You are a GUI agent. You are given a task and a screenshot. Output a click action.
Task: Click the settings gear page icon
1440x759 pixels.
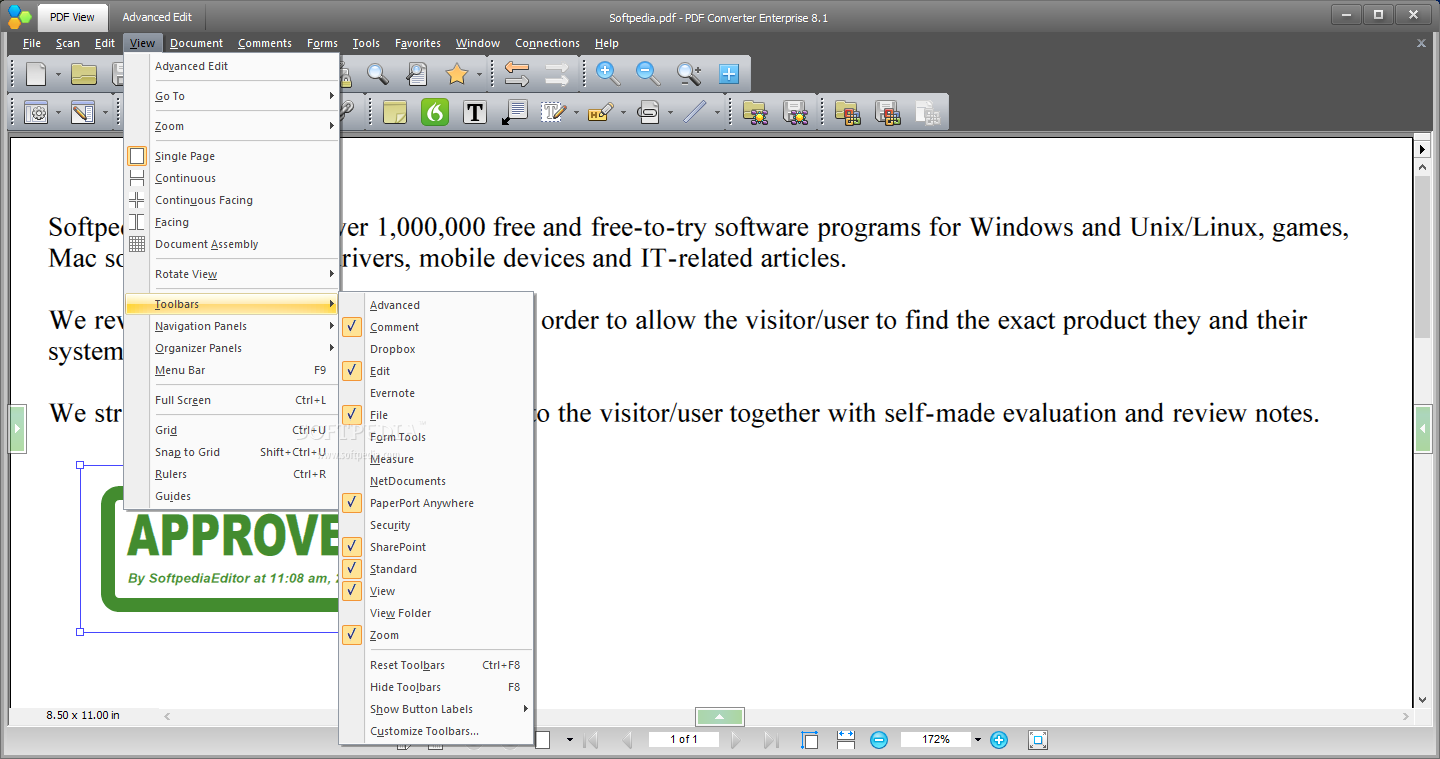click(x=37, y=112)
